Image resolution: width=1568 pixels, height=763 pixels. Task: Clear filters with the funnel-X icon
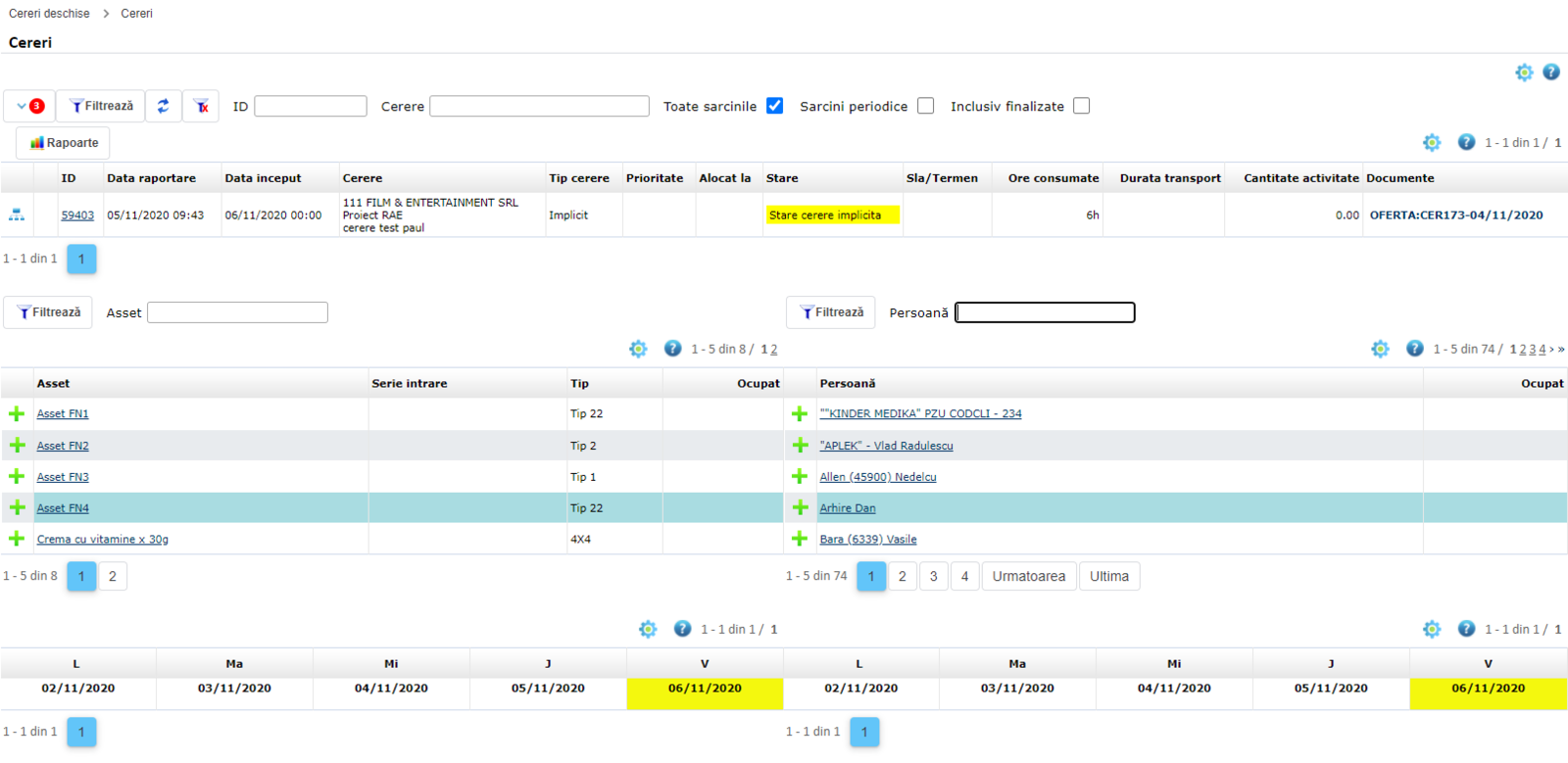pos(201,106)
